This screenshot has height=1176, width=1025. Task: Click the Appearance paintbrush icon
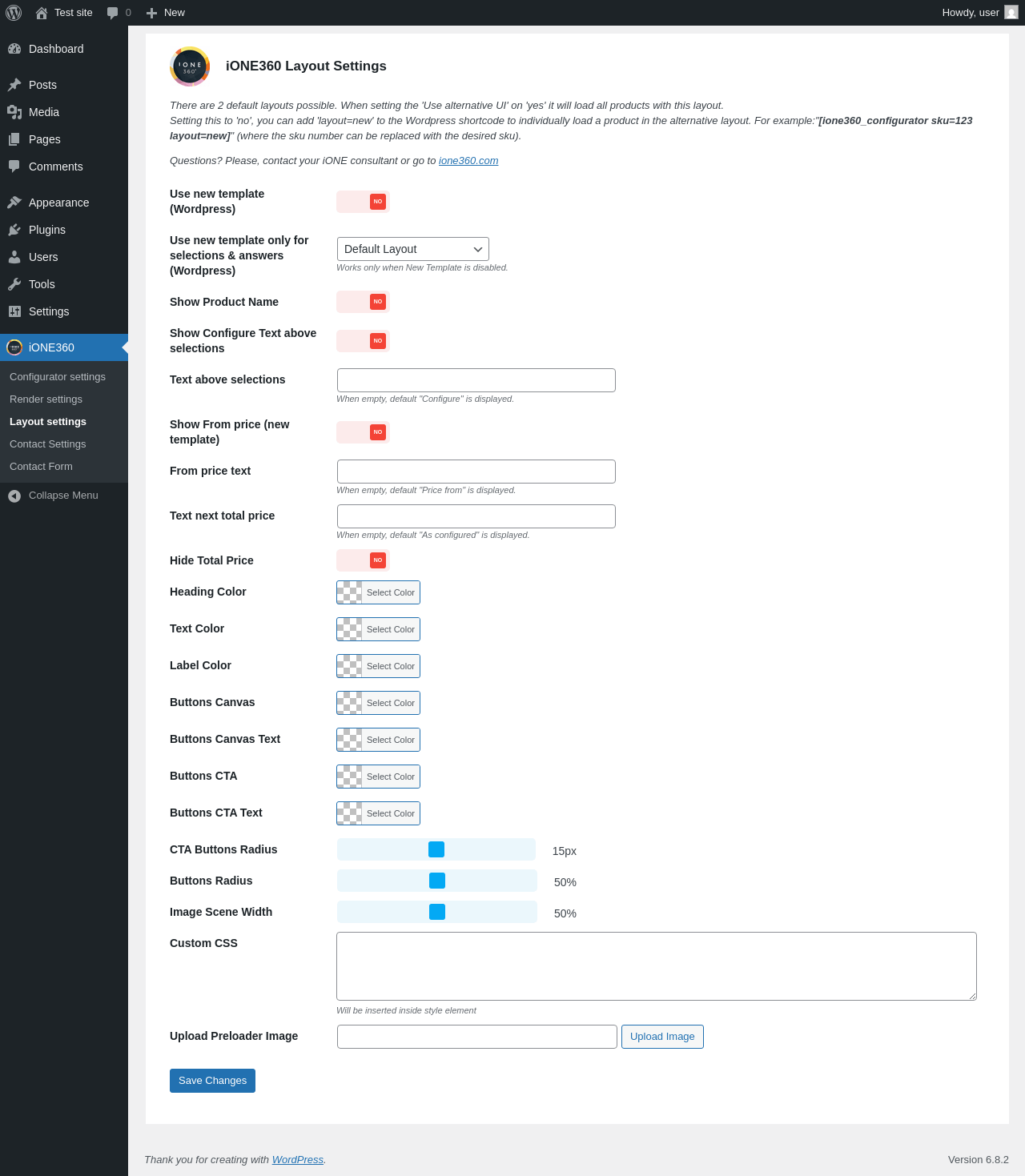(14, 203)
